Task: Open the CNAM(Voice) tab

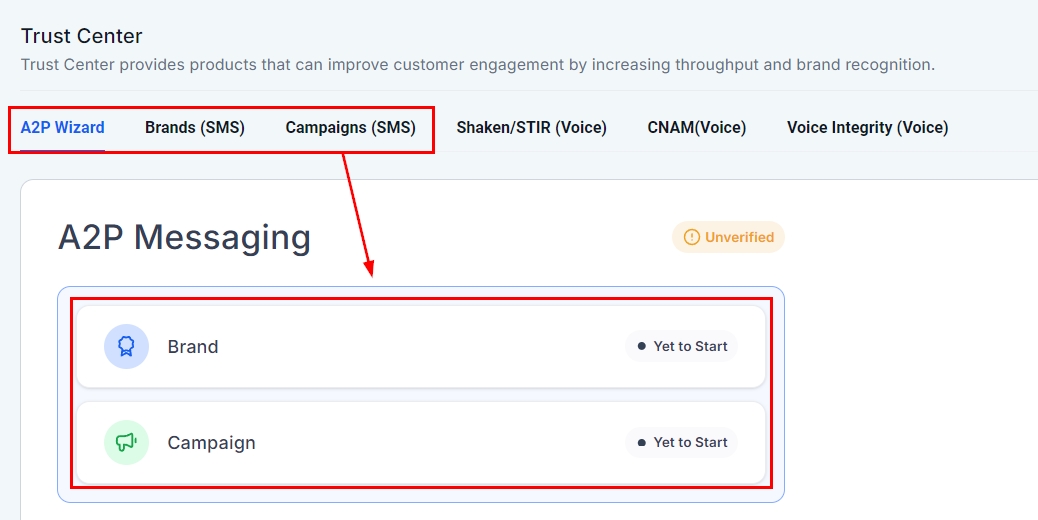Action: click(x=696, y=127)
